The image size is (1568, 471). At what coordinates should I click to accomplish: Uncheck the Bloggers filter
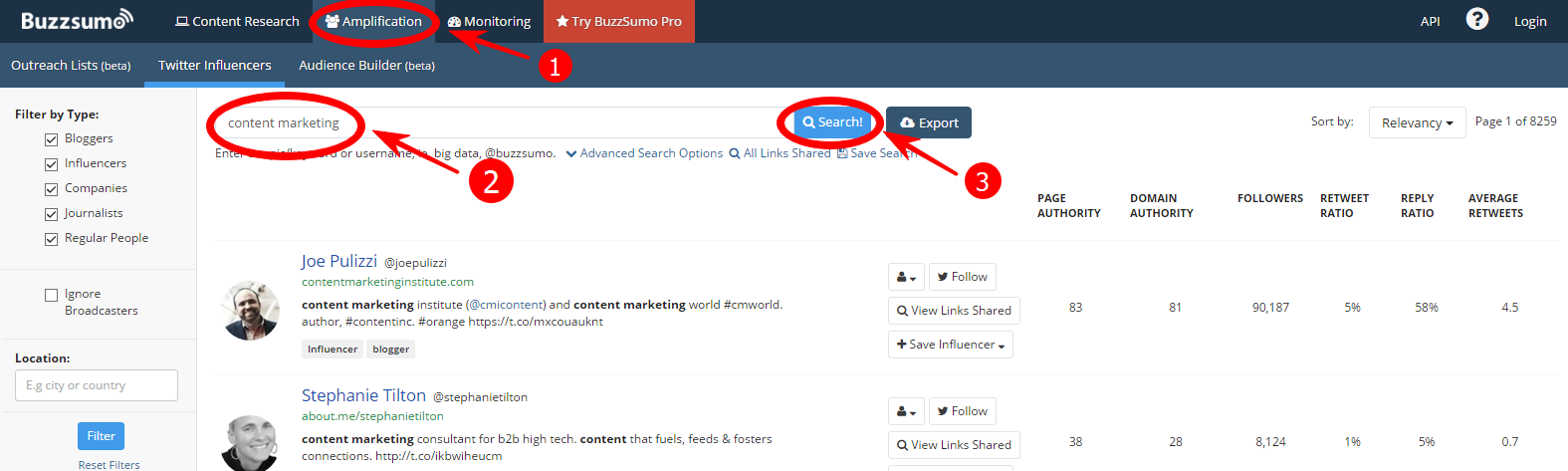(x=51, y=139)
